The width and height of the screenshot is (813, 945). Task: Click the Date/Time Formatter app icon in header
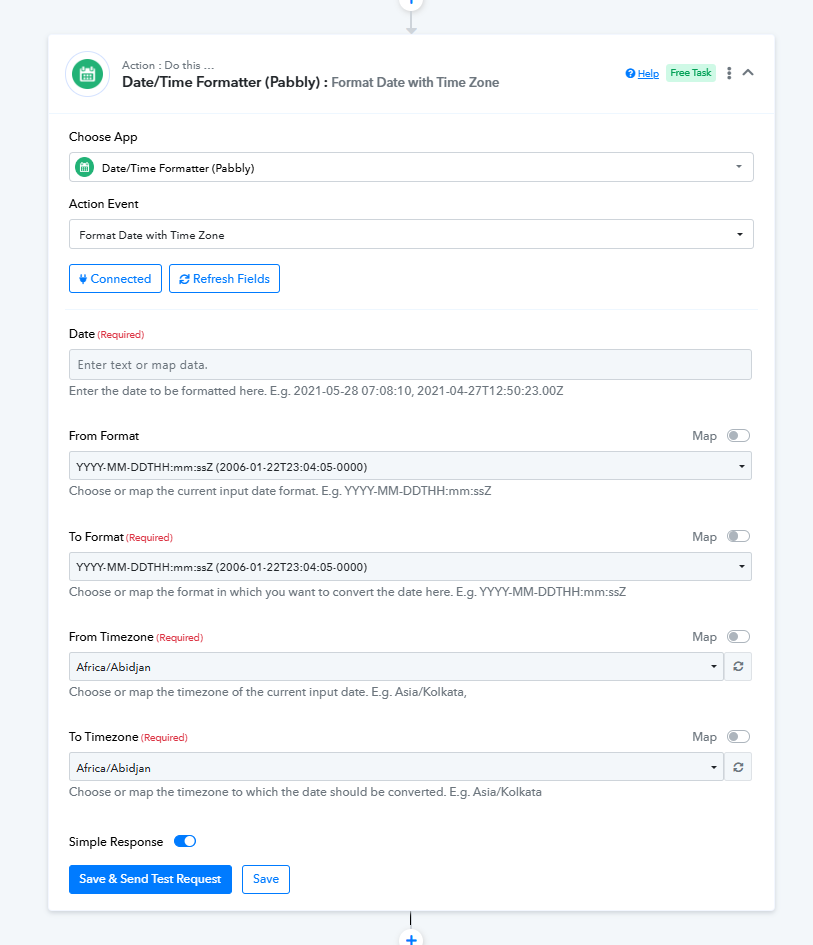tap(87, 74)
